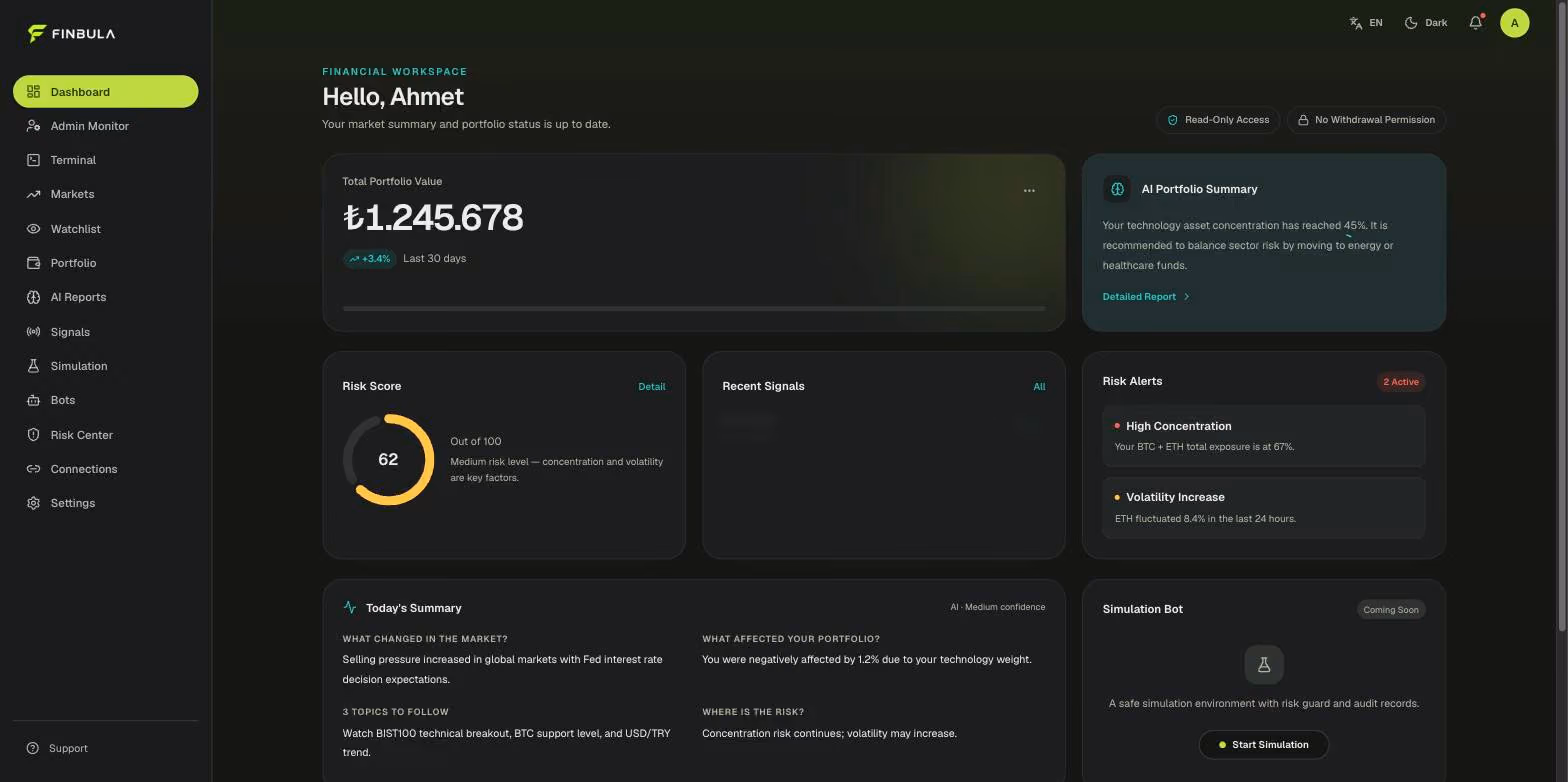The height and width of the screenshot is (782, 1568).
Task: Click the Last 30 days label
Action: [435, 259]
